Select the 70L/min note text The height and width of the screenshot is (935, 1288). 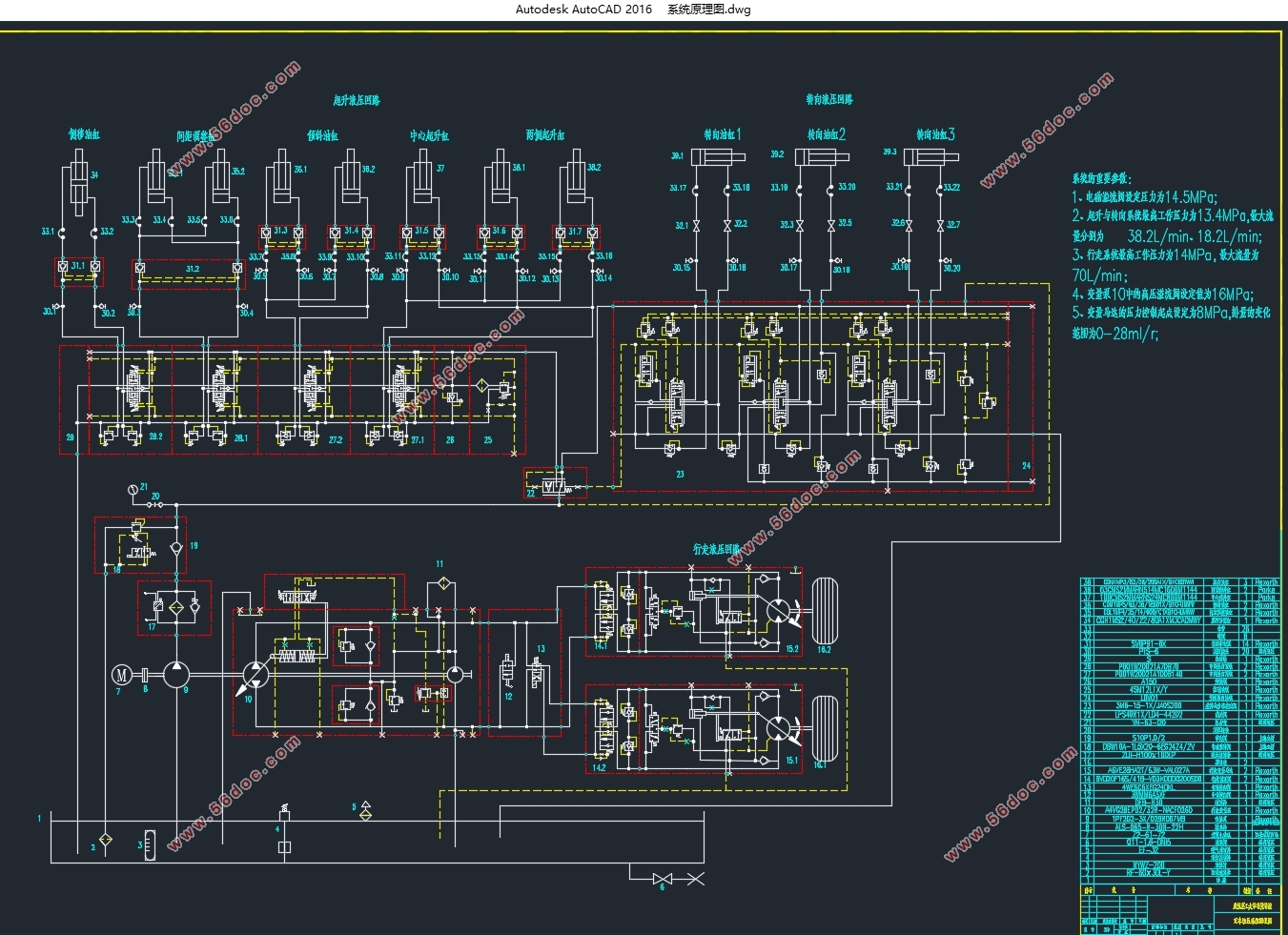[x=1099, y=274]
